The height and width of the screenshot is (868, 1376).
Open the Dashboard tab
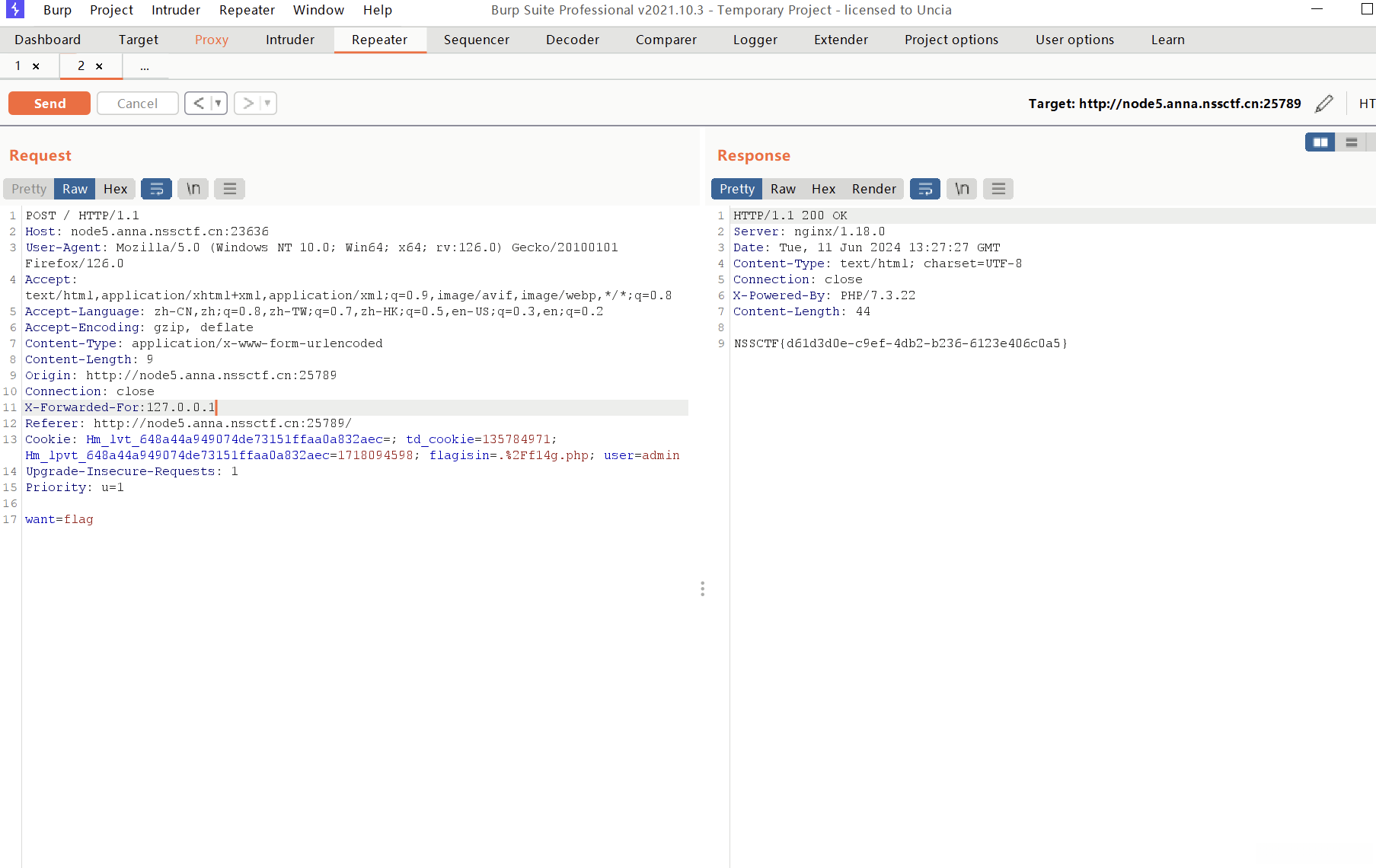[47, 40]
